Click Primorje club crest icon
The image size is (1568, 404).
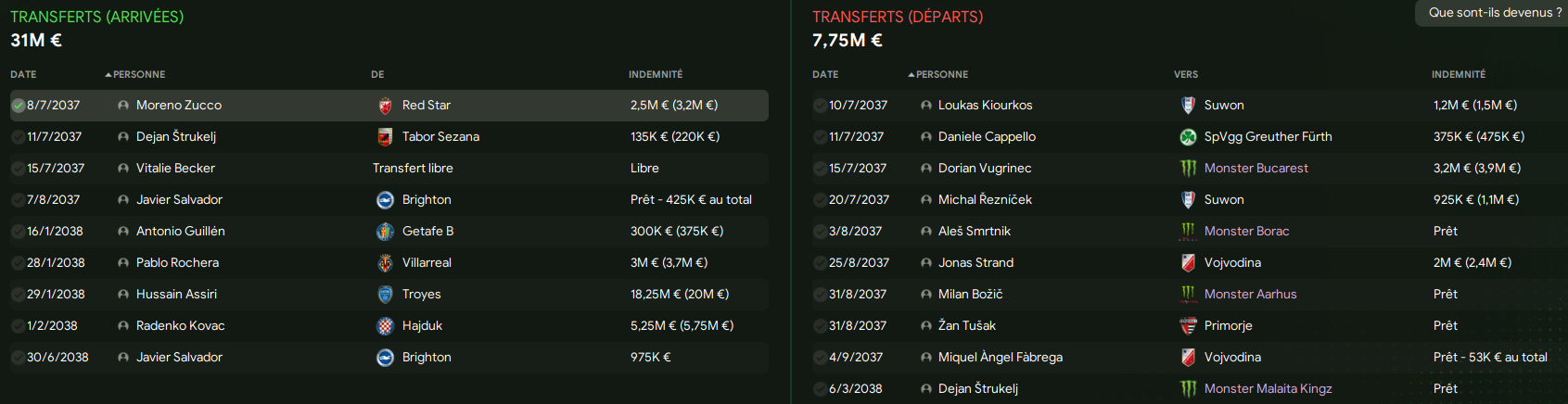1188,326
